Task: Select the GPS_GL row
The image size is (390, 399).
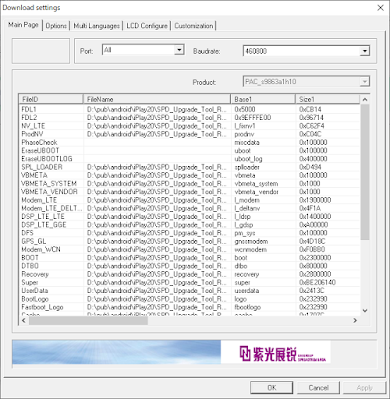Action: pyautogui.click(x=189, y=241)
